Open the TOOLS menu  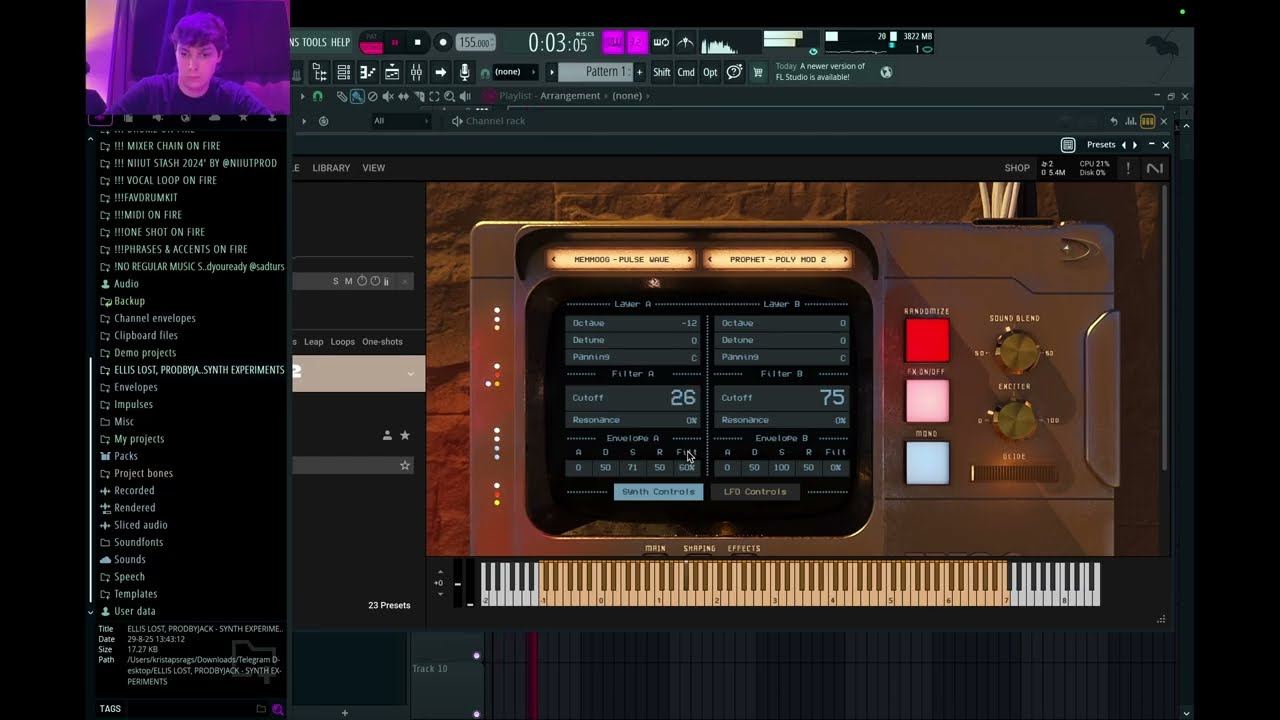(x=314, y=42)
